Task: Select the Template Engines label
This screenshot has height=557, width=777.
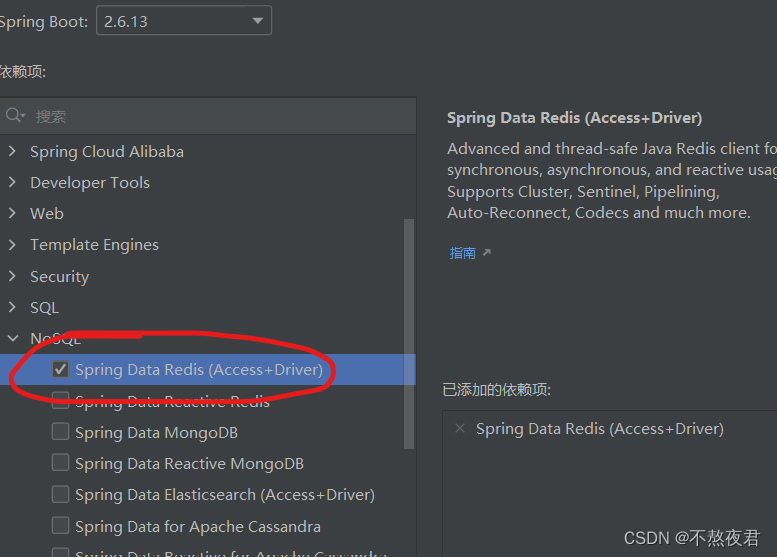Action: 94,245
